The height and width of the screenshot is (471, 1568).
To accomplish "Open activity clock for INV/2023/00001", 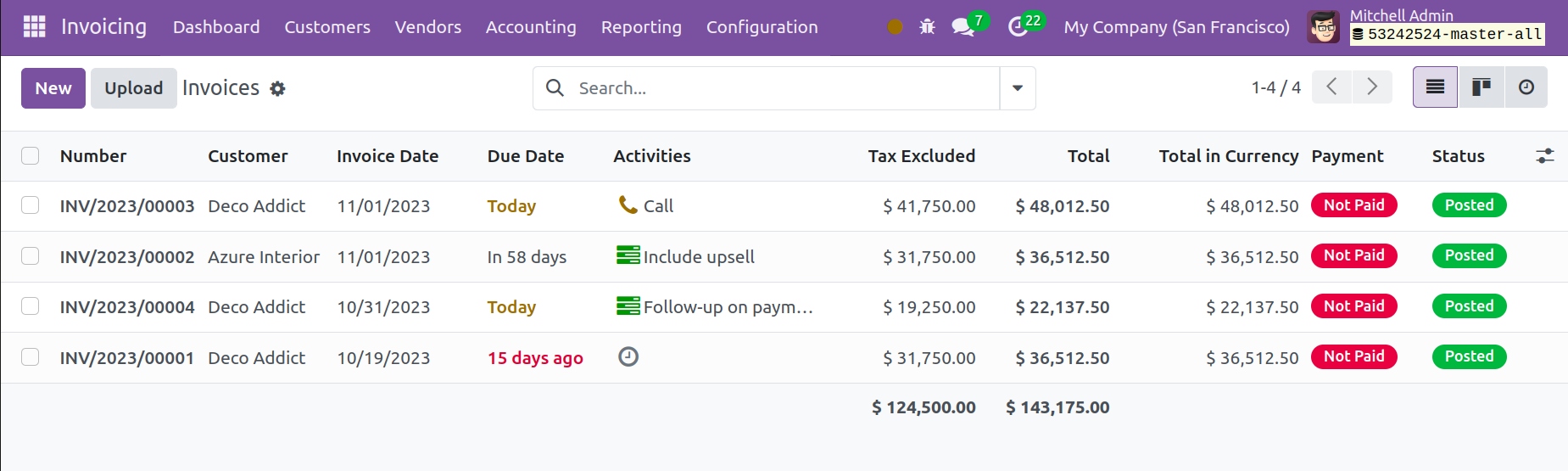I will tap(628, 357).
